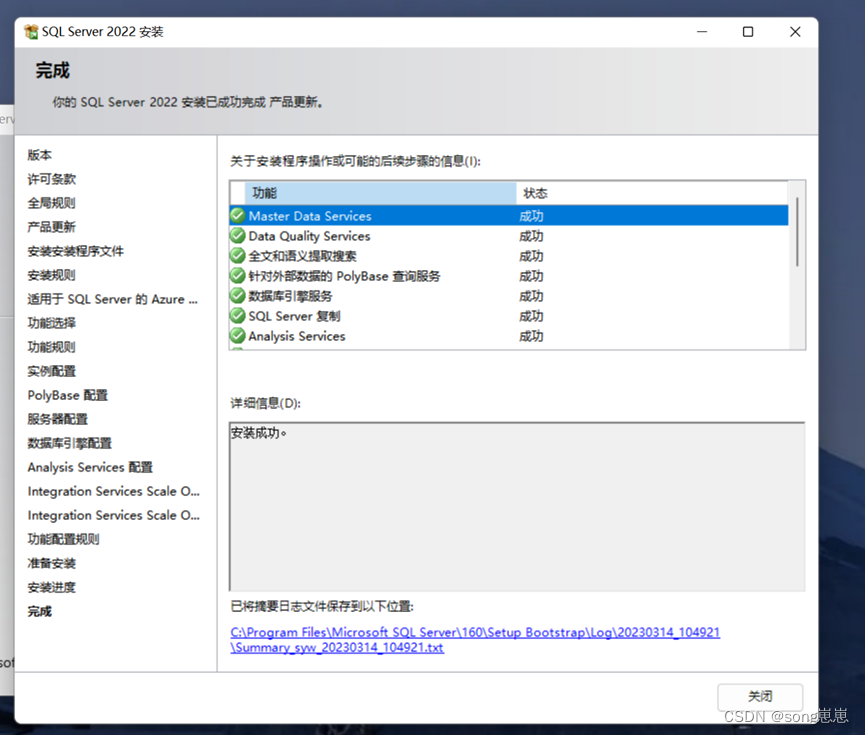
Task: Select the Master Data Services row
Action: point(509,216)
